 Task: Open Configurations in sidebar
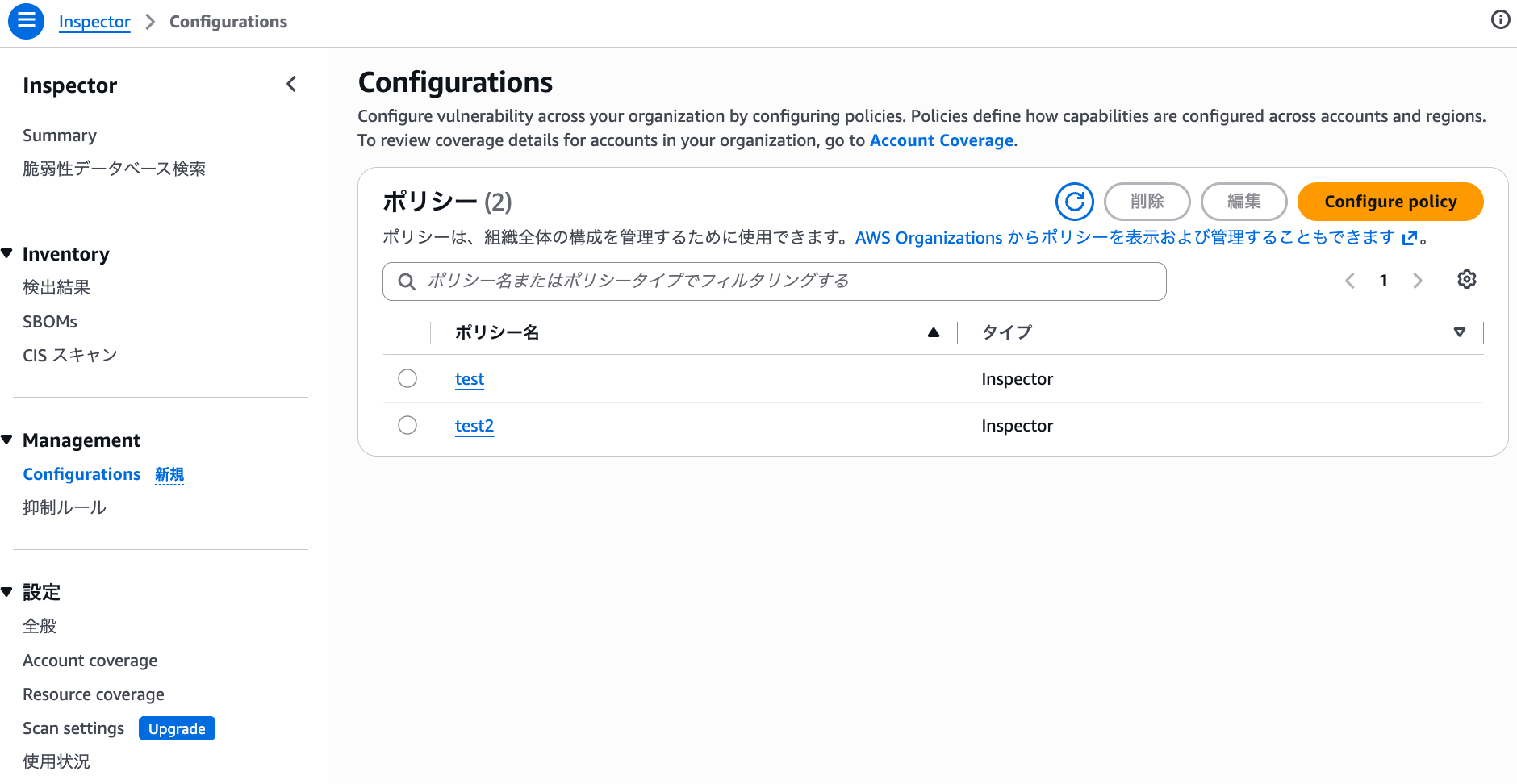tap(81, 474)
